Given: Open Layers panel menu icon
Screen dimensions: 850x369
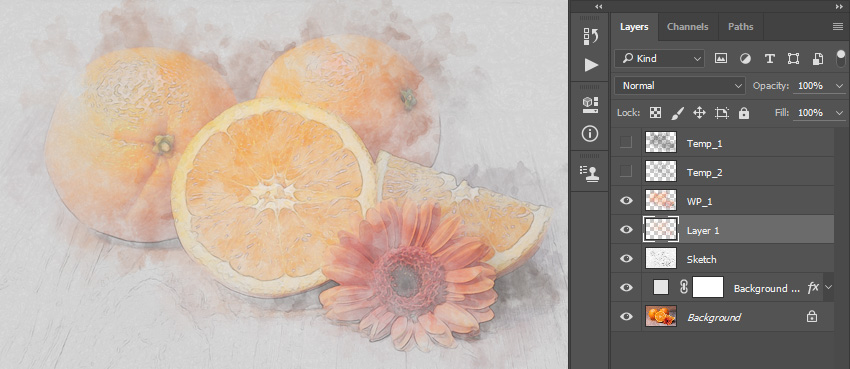Looking at the screenshot, I should coord(838,27).
